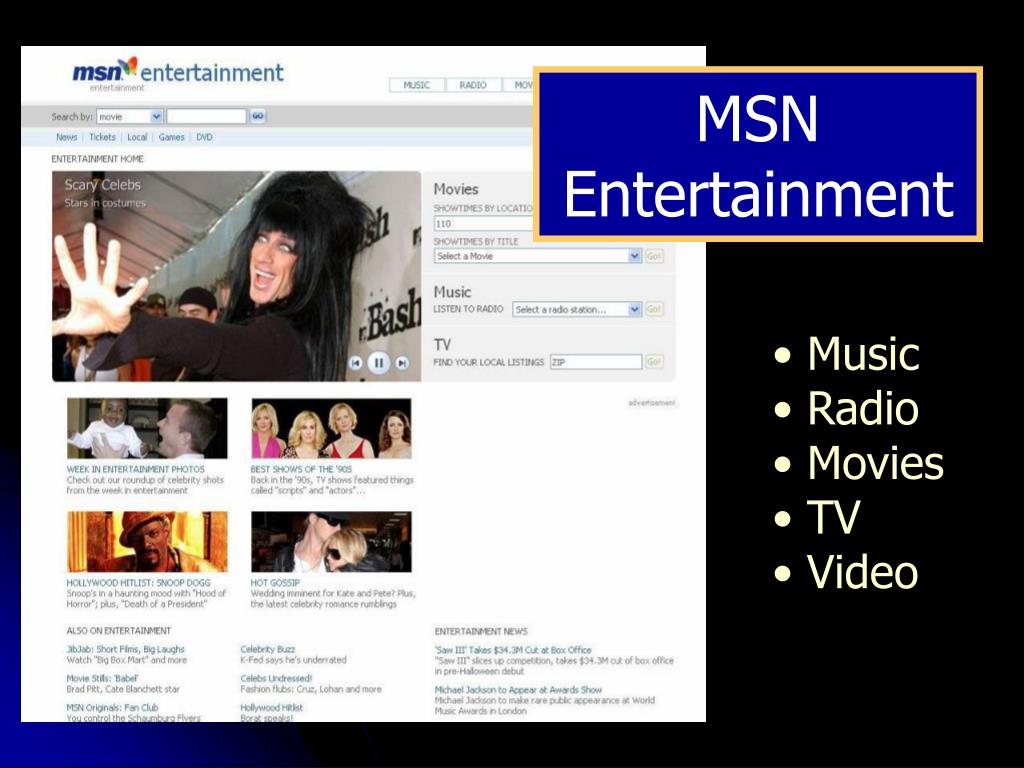The height and width of the screenshot is (768, 1024).
Task: Open BEST SHOWS OF THE '90S link
Action: coord(301,469)
